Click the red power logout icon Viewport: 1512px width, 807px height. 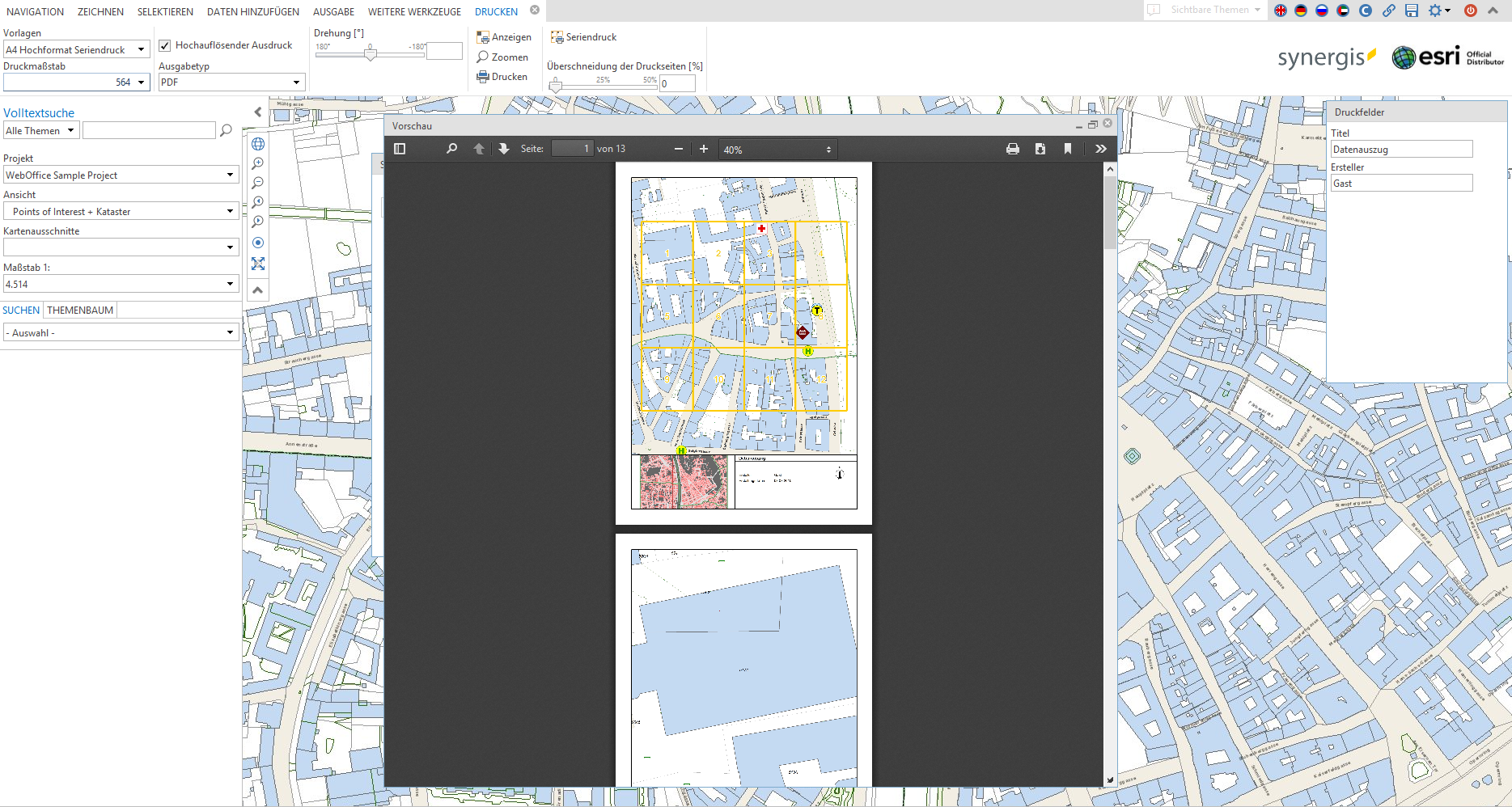pos(1471,11)
